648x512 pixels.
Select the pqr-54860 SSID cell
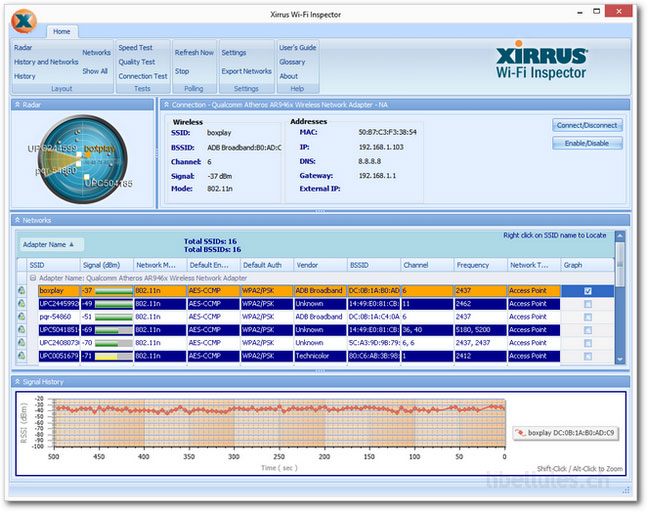[x=59, y=317]
